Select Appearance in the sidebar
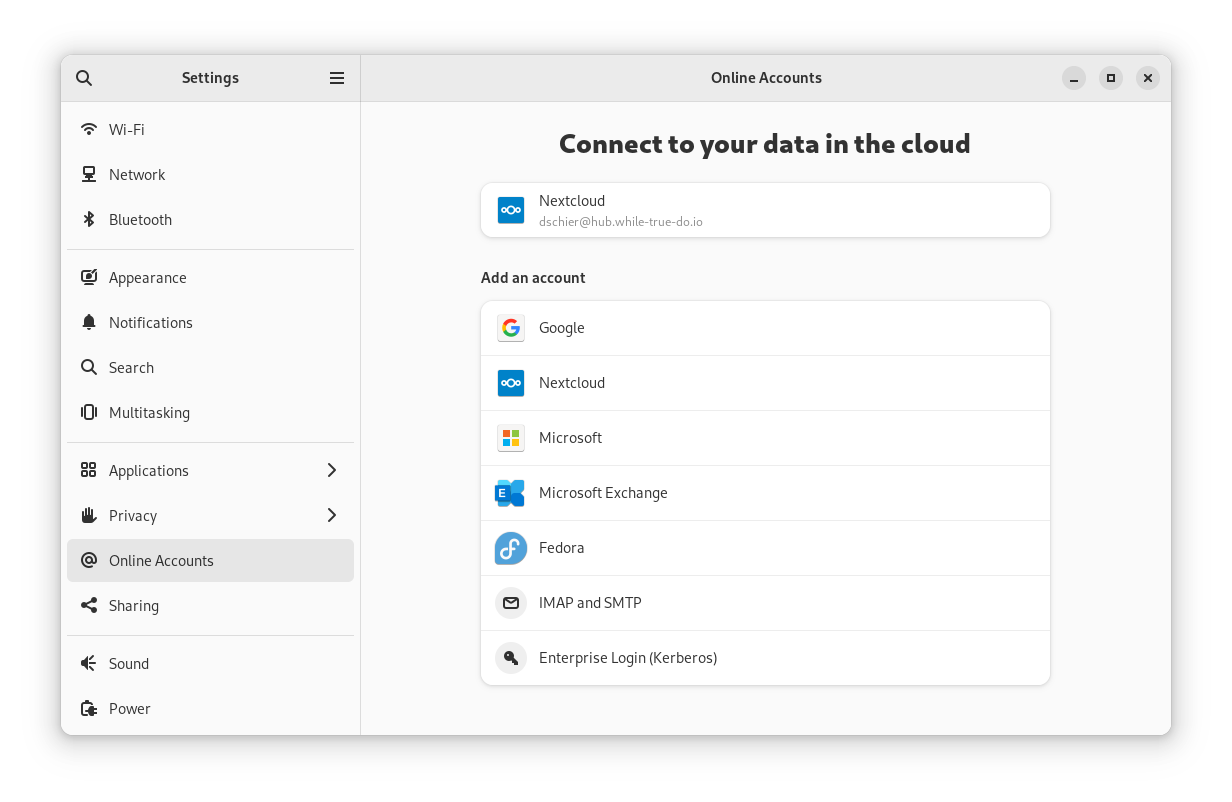 (210, 277)
